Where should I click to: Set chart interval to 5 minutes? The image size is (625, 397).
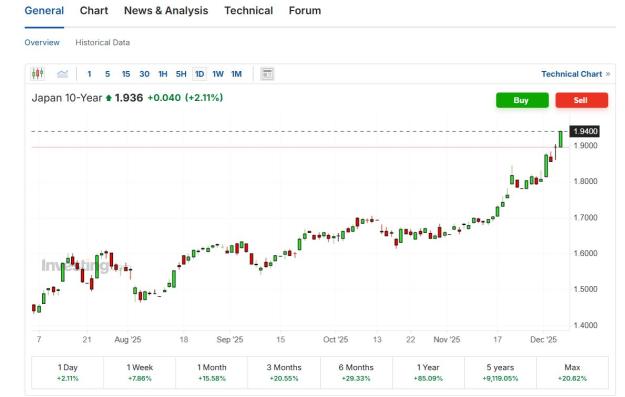(x=108, y=74)
